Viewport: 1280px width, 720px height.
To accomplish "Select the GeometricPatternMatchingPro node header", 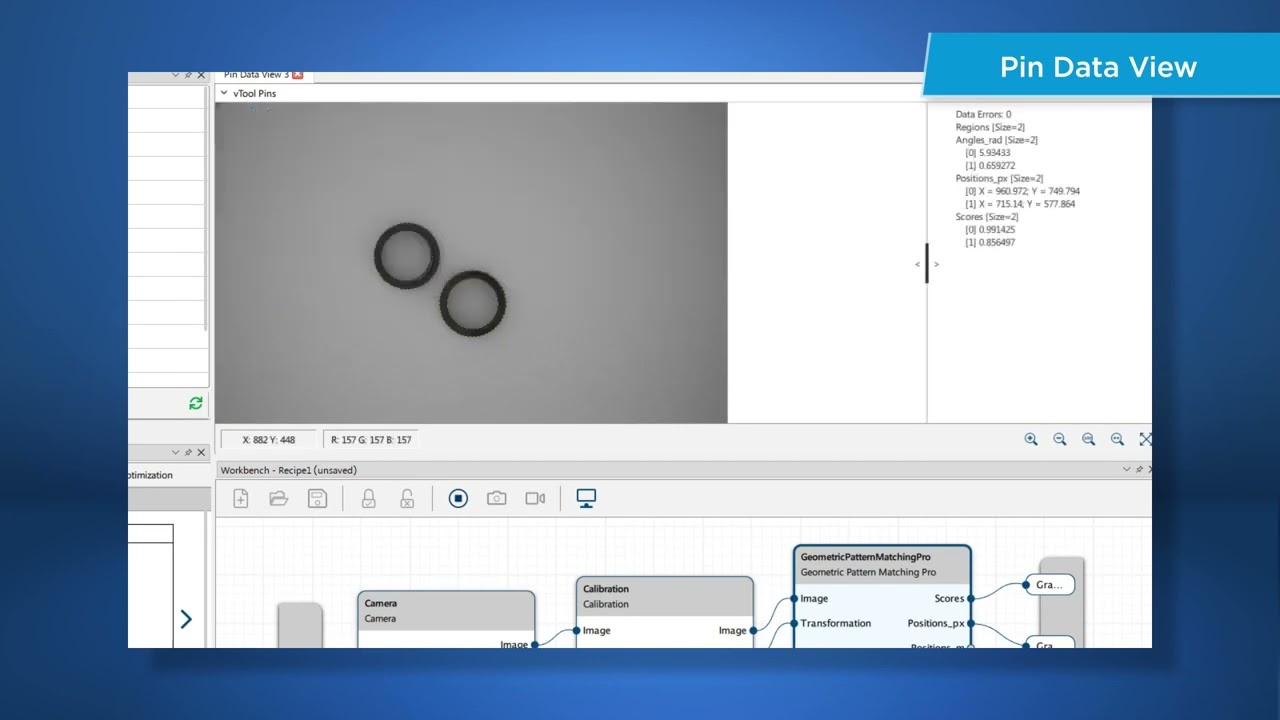I will [x=882, y=564].
